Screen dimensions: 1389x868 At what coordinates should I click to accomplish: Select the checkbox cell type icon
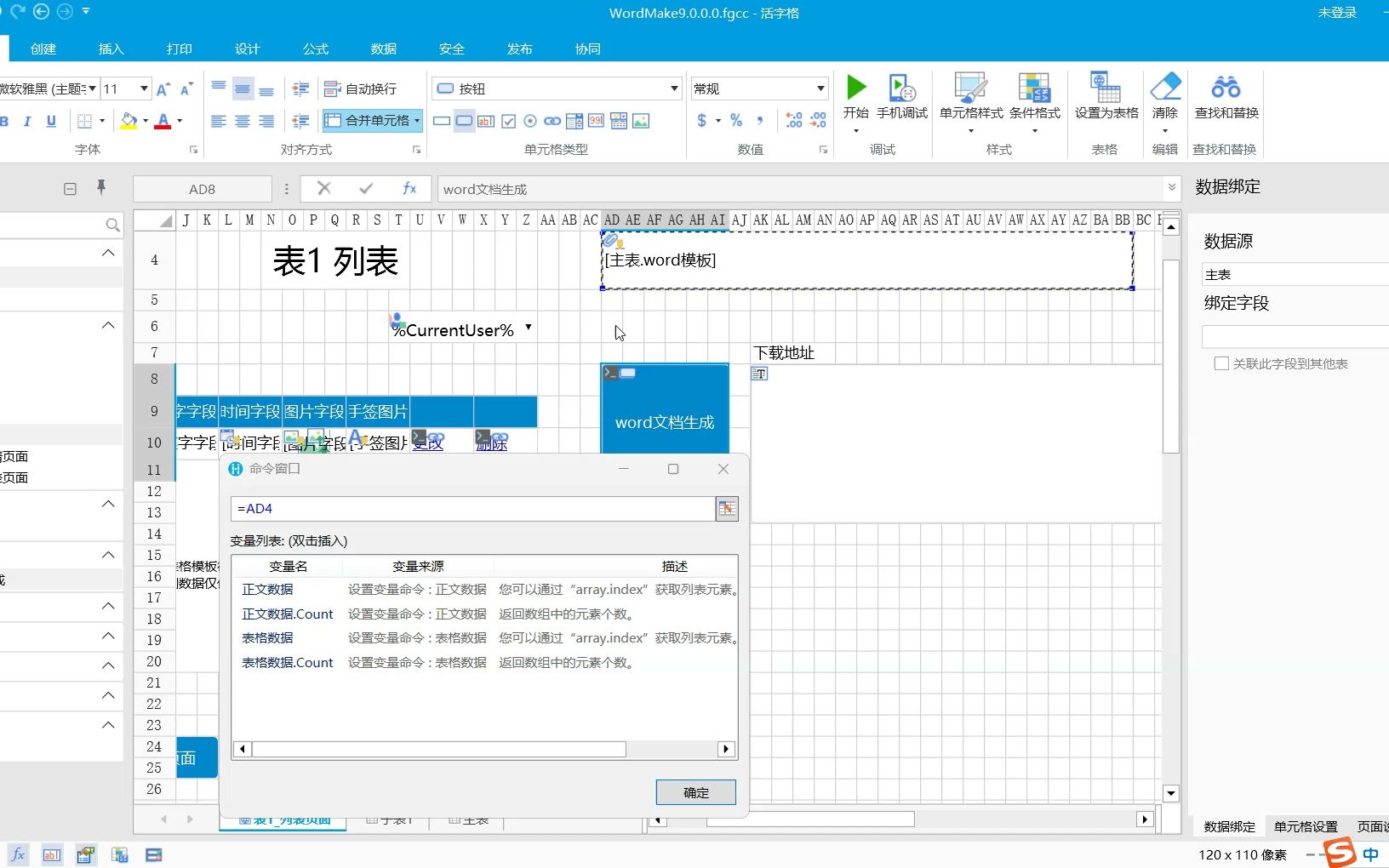tap(508, 121)
